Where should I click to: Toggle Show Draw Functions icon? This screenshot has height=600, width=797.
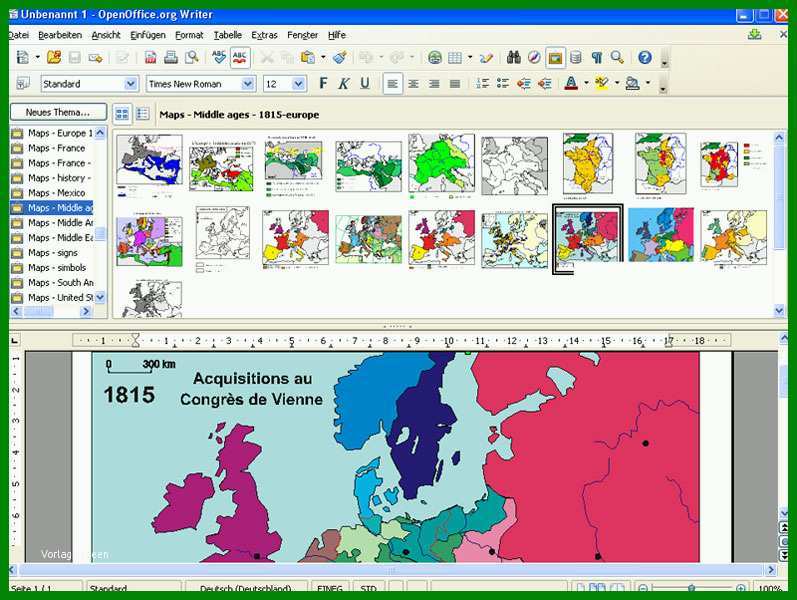(486, 57)
